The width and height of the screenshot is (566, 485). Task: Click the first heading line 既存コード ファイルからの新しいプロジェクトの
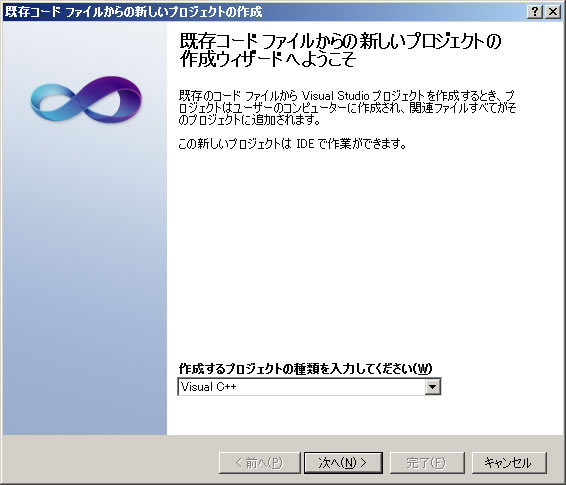pos(340,41)
